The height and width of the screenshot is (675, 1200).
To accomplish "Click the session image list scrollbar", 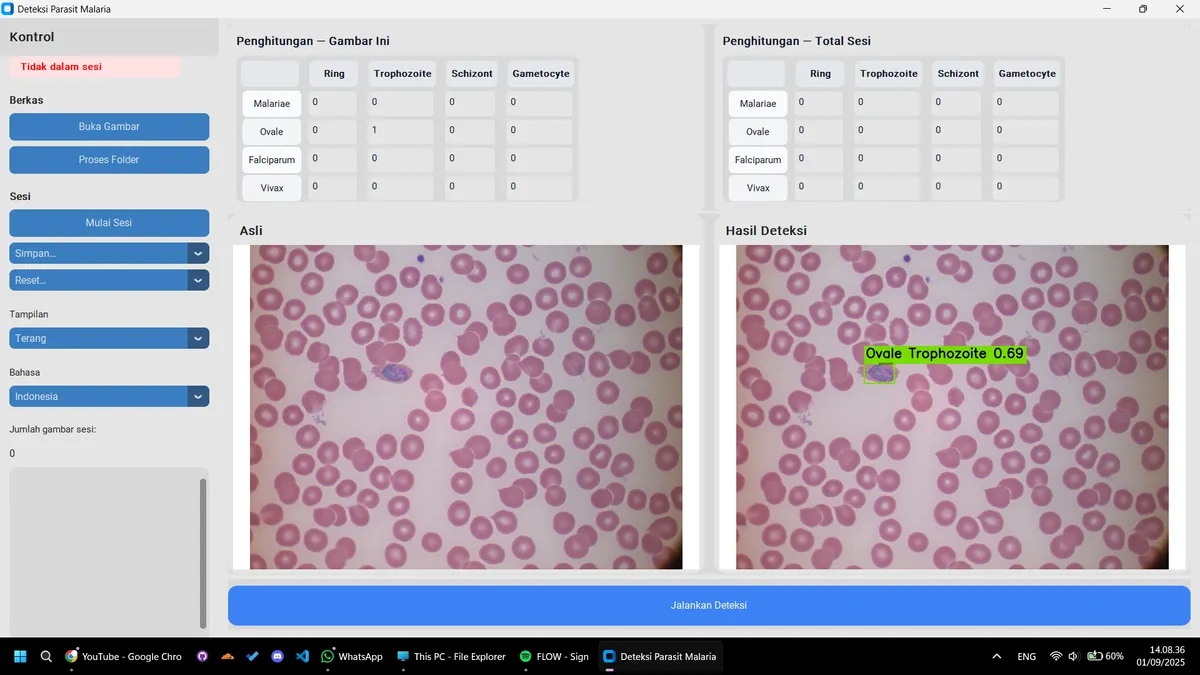I will coord(204,553).
